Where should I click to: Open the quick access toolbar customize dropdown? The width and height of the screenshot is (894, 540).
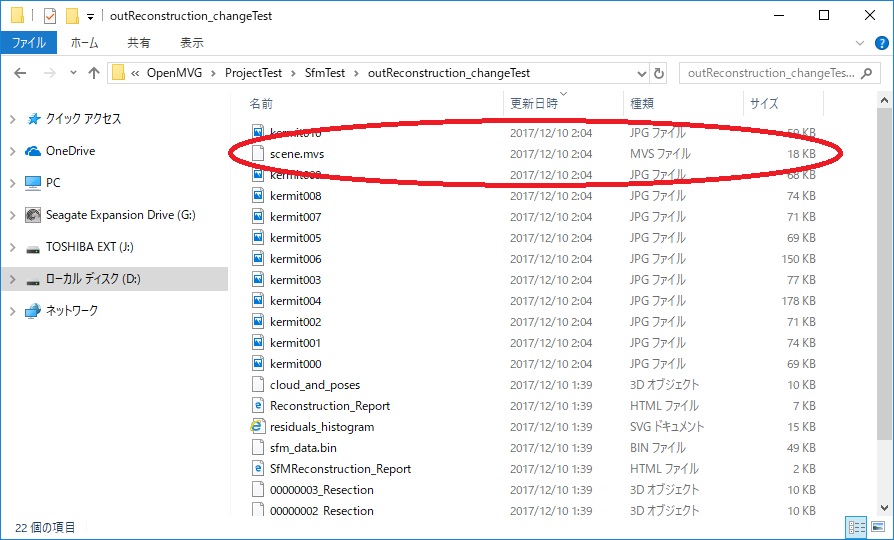click(x=90, y=17)
